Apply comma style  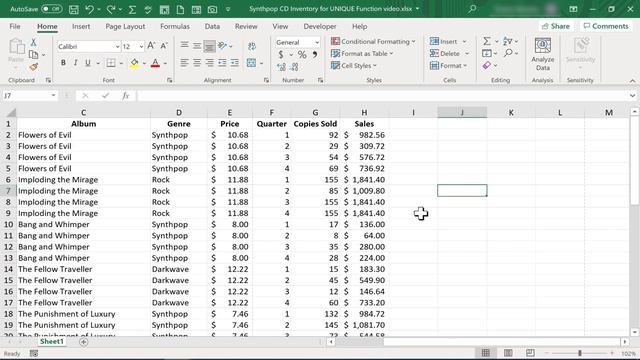click(x=315, y=54)
